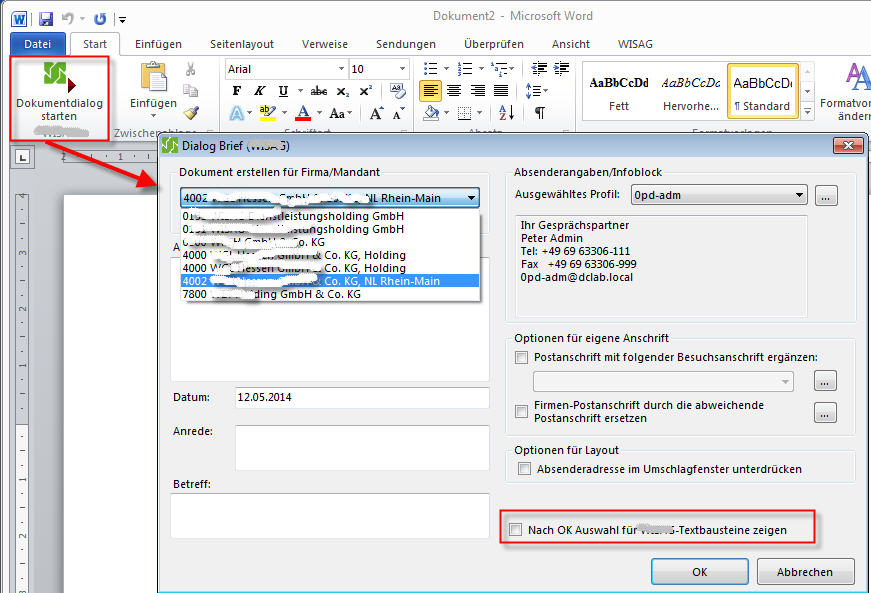
Task: Switch to the Sendungen ribbon tab
Action: (x=405, y=44)
